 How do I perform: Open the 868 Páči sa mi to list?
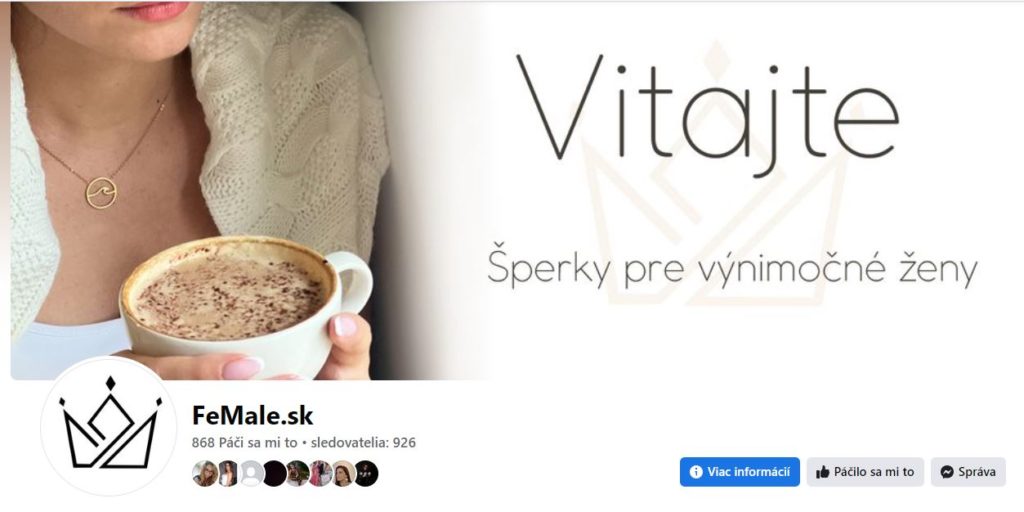(x=244, y=443)
